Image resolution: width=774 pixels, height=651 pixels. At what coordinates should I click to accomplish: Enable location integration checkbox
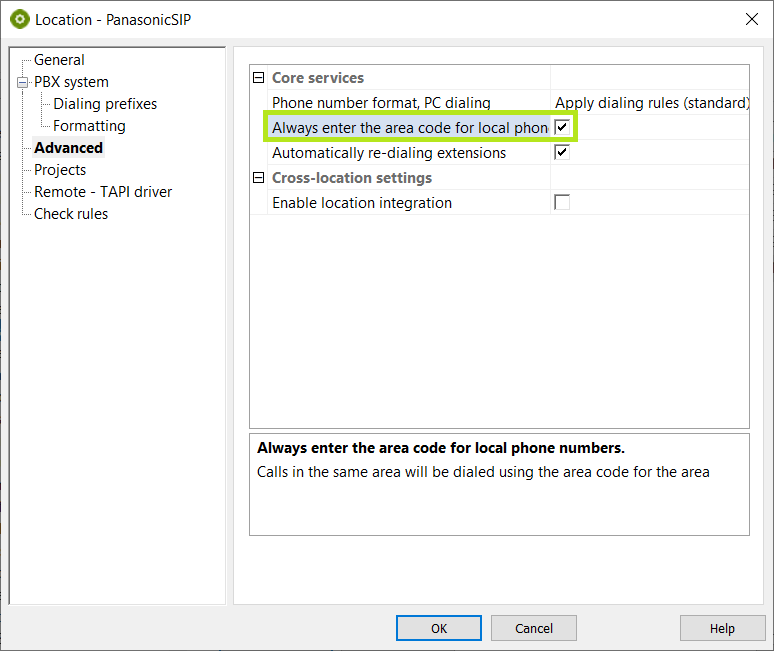tap(562, 203)
